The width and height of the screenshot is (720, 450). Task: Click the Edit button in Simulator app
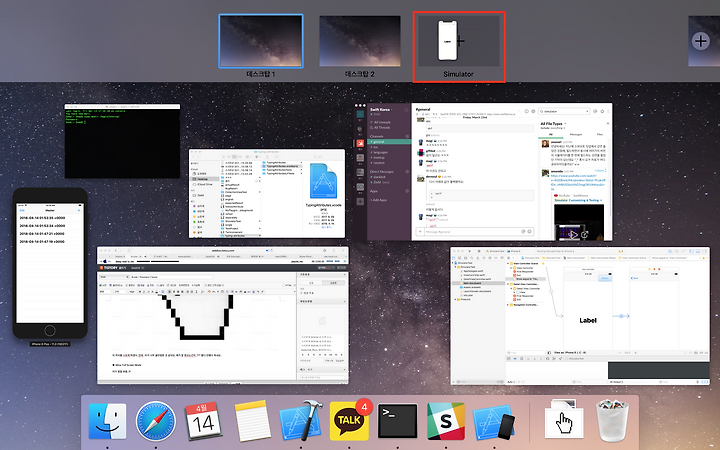click(22, 210)
